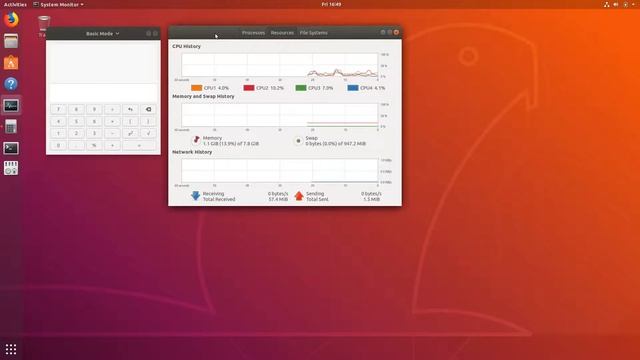
Task: Click the calculator 9 key
Action: (x=94, y=109)
